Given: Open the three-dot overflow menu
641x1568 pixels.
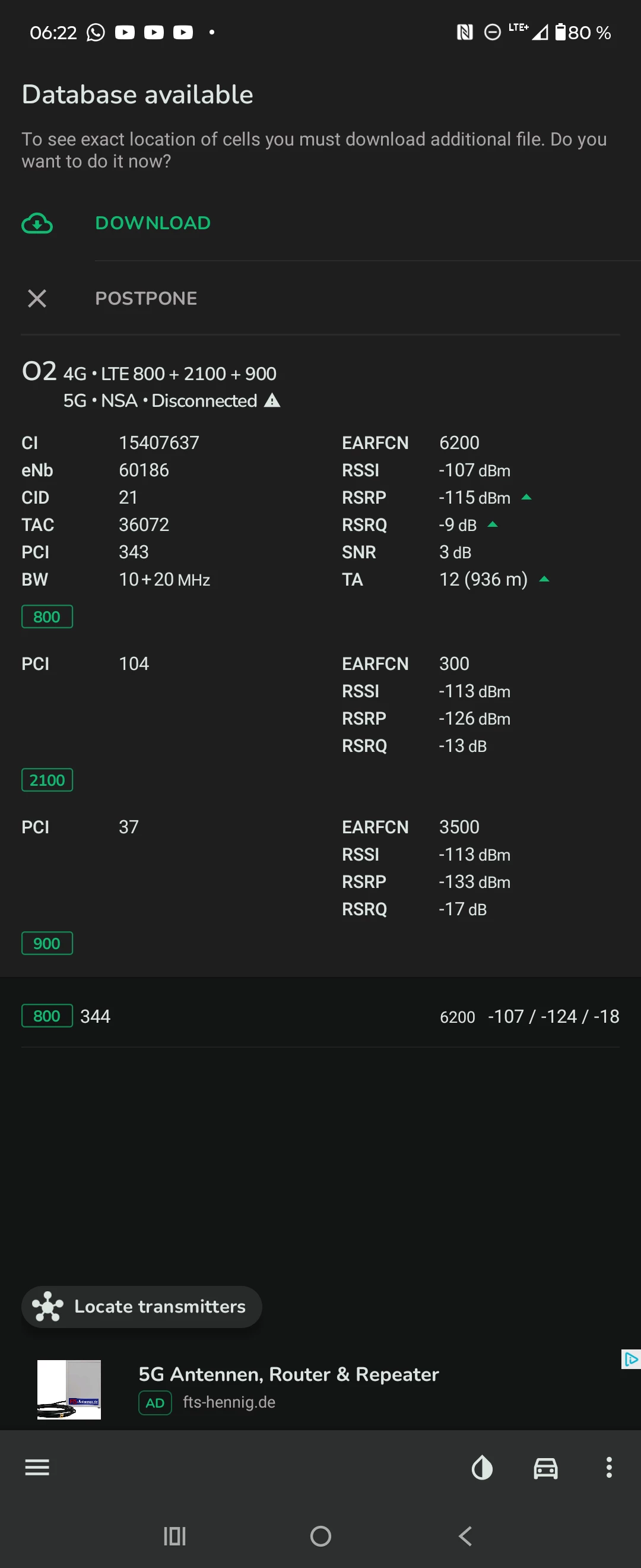Looking at the screenshot, I should click(608, 1468).
